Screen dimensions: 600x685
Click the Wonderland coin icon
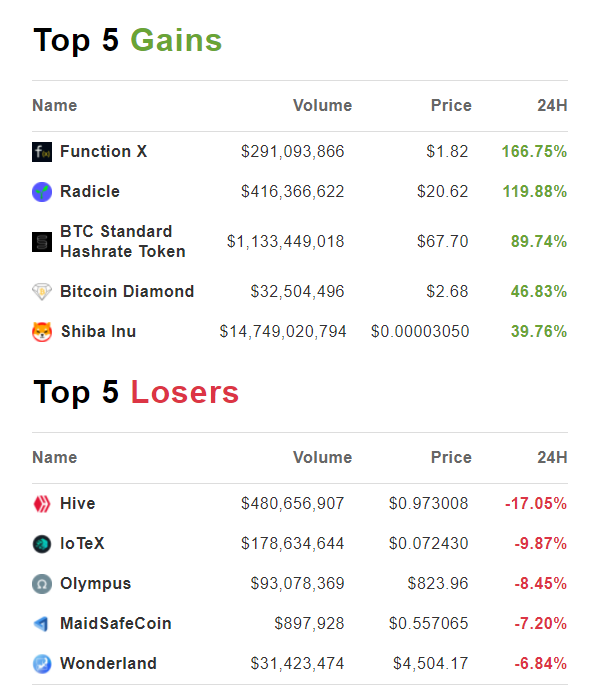[x=41, y=664]
